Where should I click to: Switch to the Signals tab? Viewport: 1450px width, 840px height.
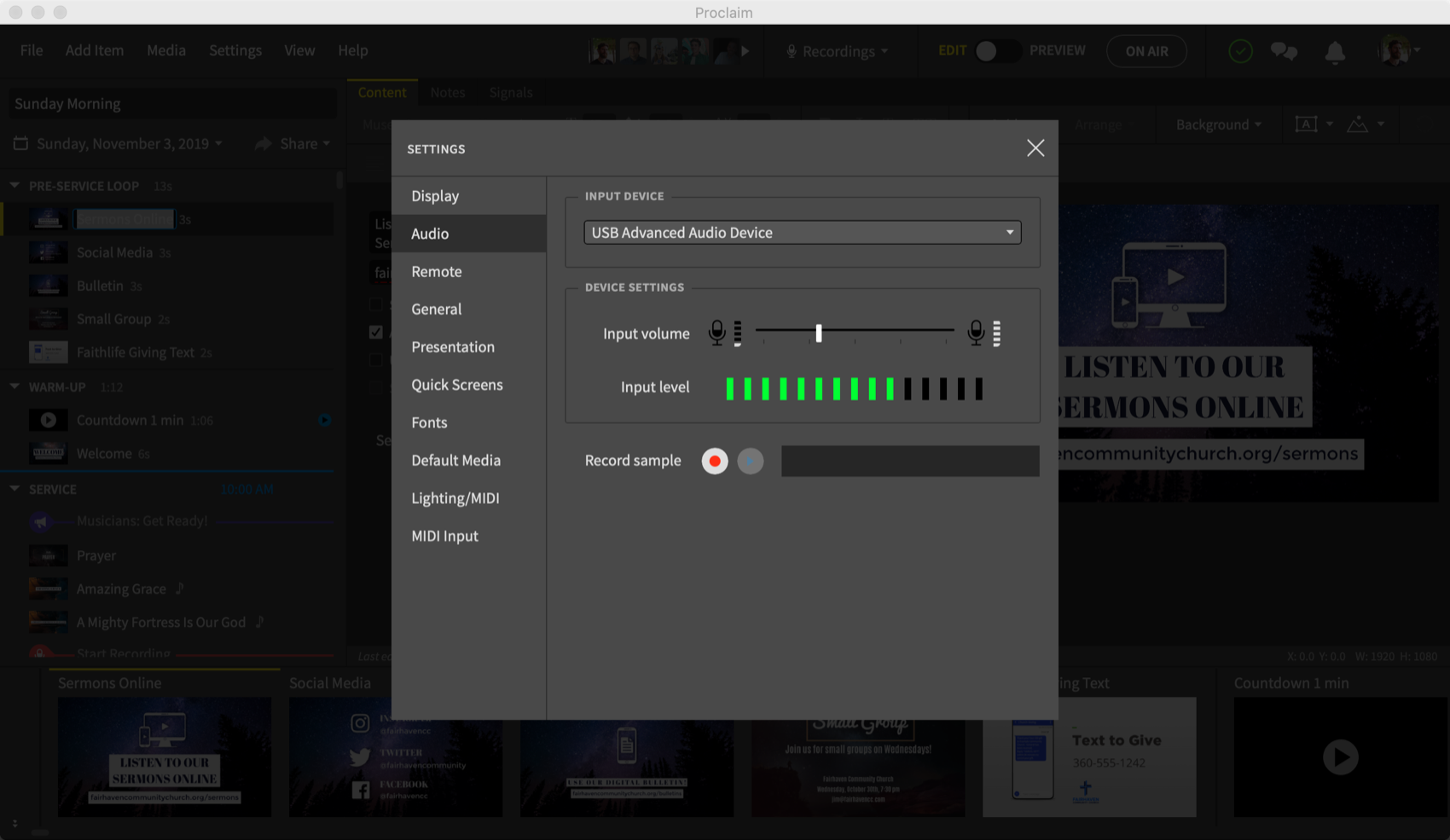[x=511, y=92]
